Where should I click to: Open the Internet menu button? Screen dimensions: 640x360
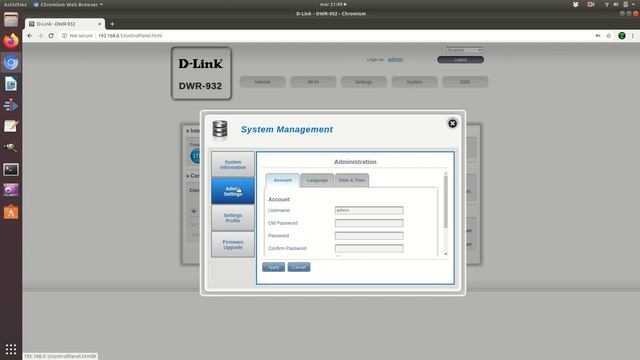[262, 82]
